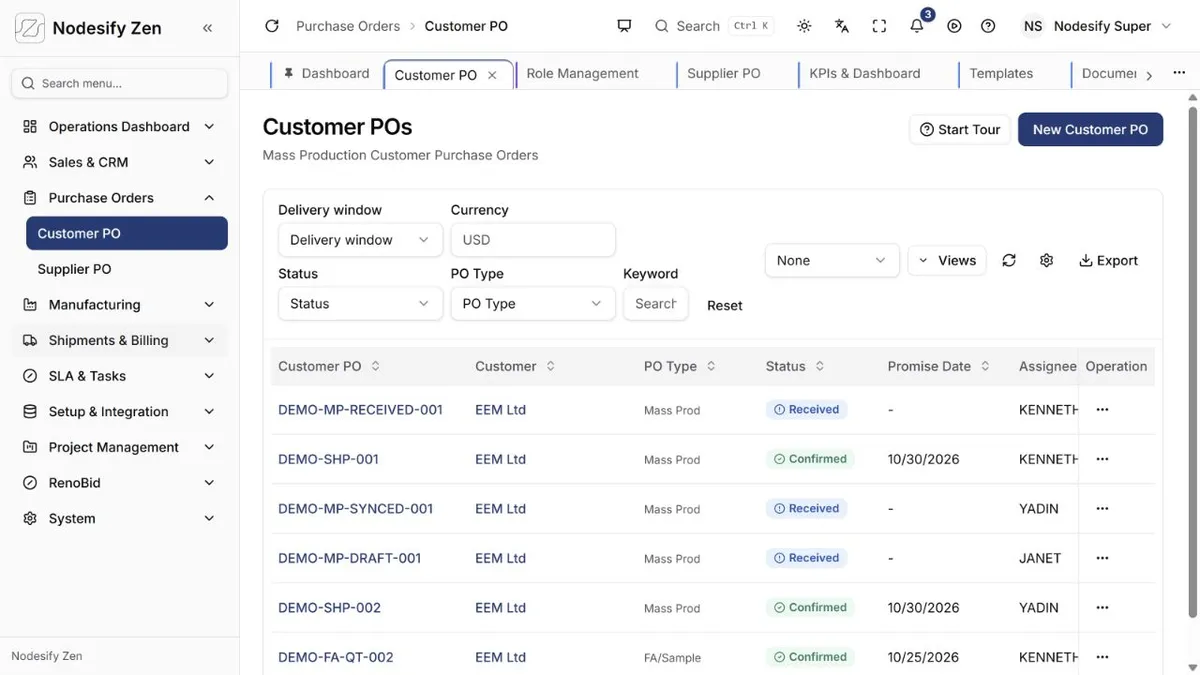Reload the table with the refresh icon
The image size is (1200, 675).
point(1009,260)
